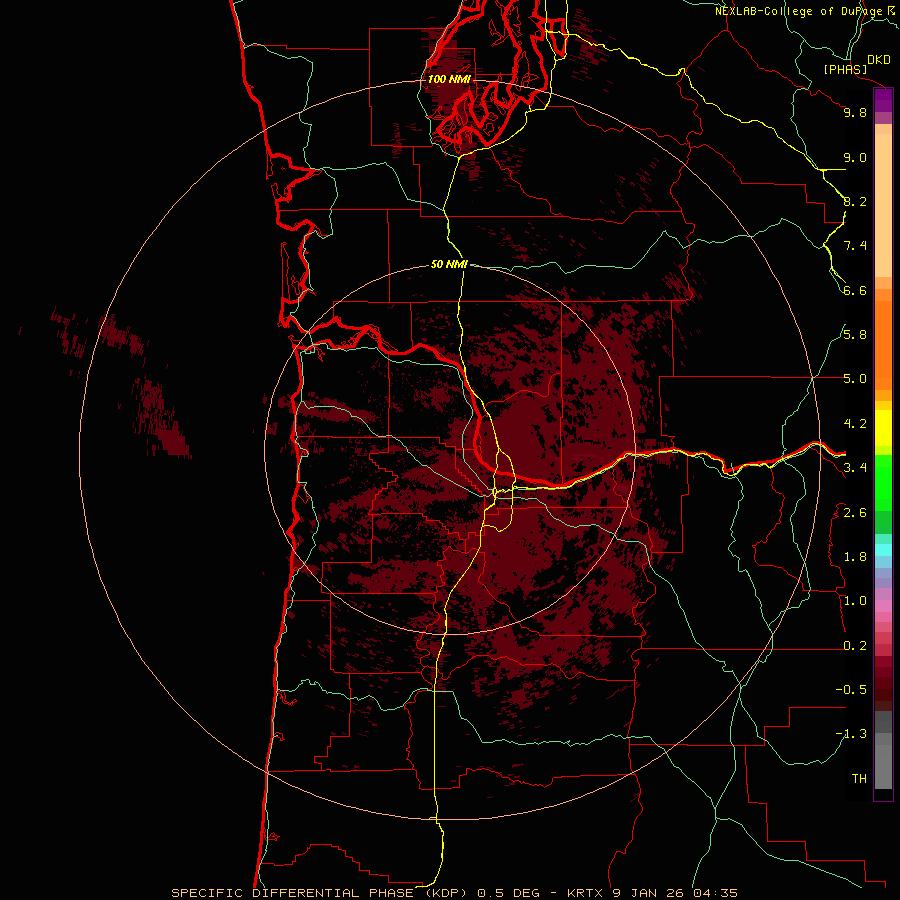Click the pink color scale segment
The image size is (900, 900).
point(883,606)
